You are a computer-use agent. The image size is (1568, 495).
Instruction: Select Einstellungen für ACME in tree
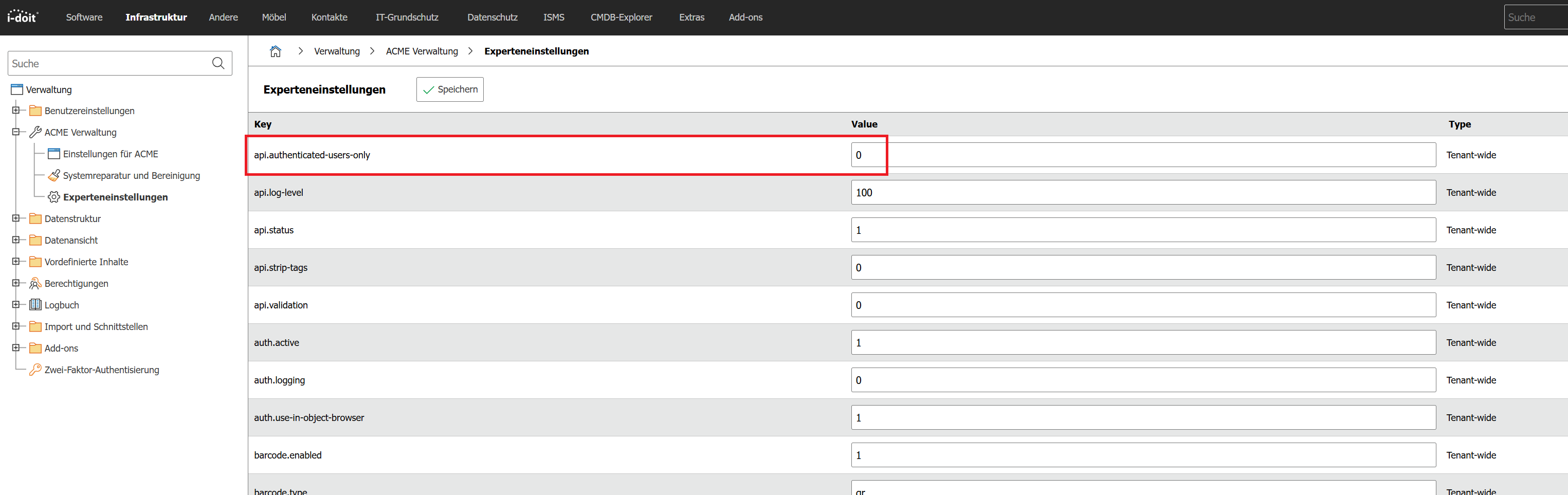(110, 154)
